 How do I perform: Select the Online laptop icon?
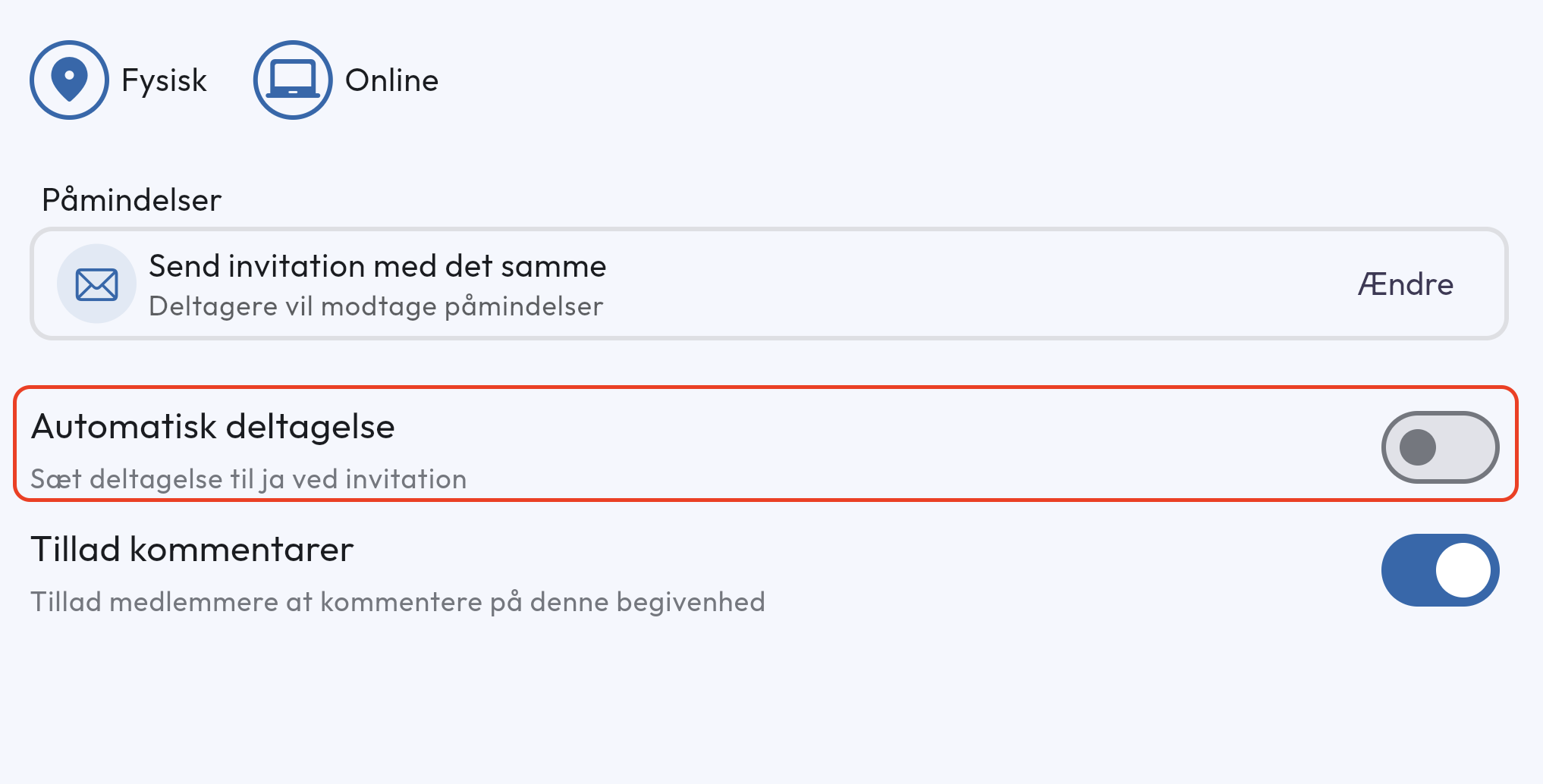(293, 80)
